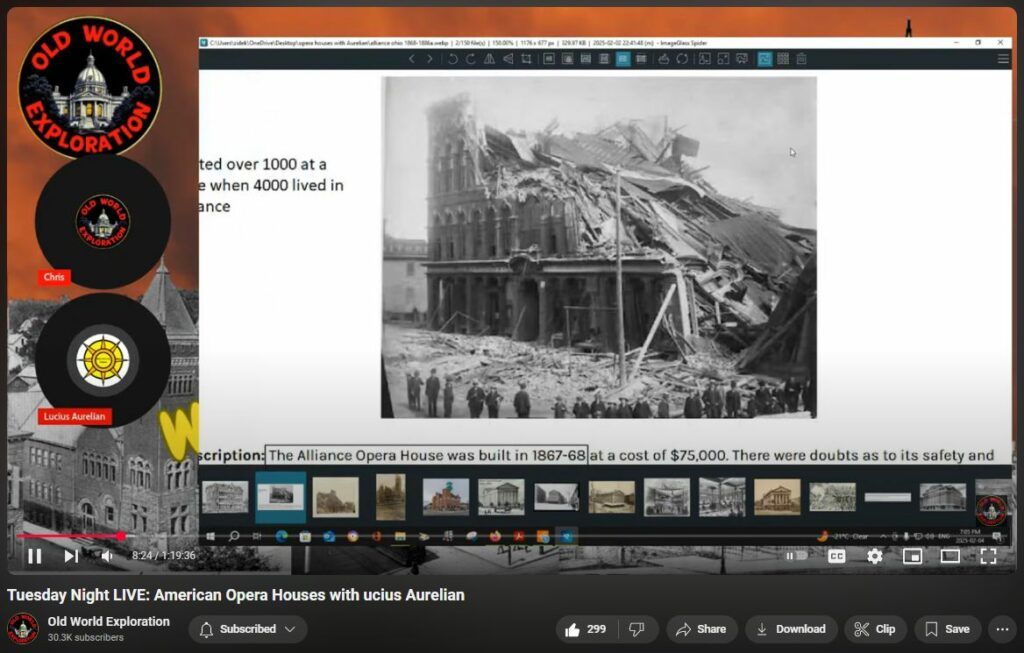Create a Clip of the video
Image resolution: width=1024 pixels, height=653 pixels.
[x=875, y=629]
